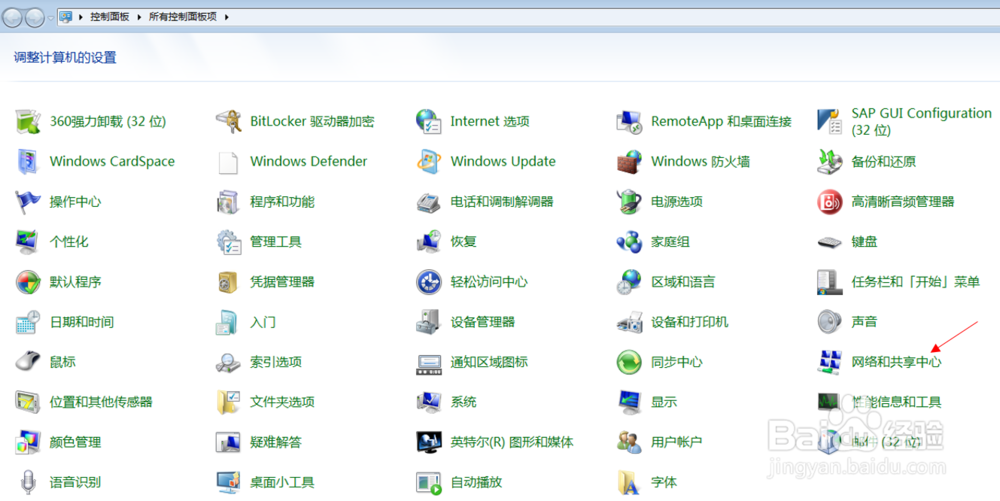The image size is (1000, 501).
Task: Click the BitLocker 驱动器加密 key icon
Action: (x=228, y=121)
